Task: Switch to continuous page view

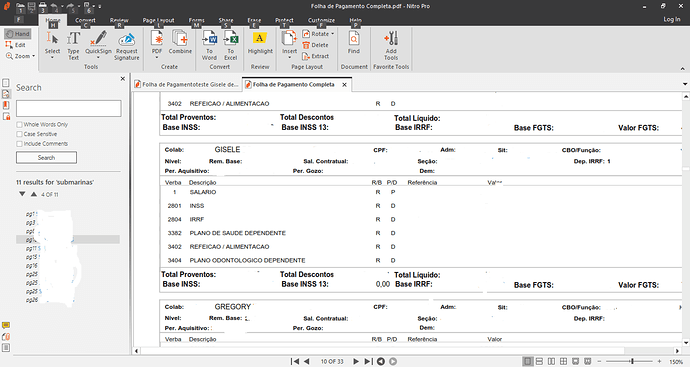Action: (539, 361)
